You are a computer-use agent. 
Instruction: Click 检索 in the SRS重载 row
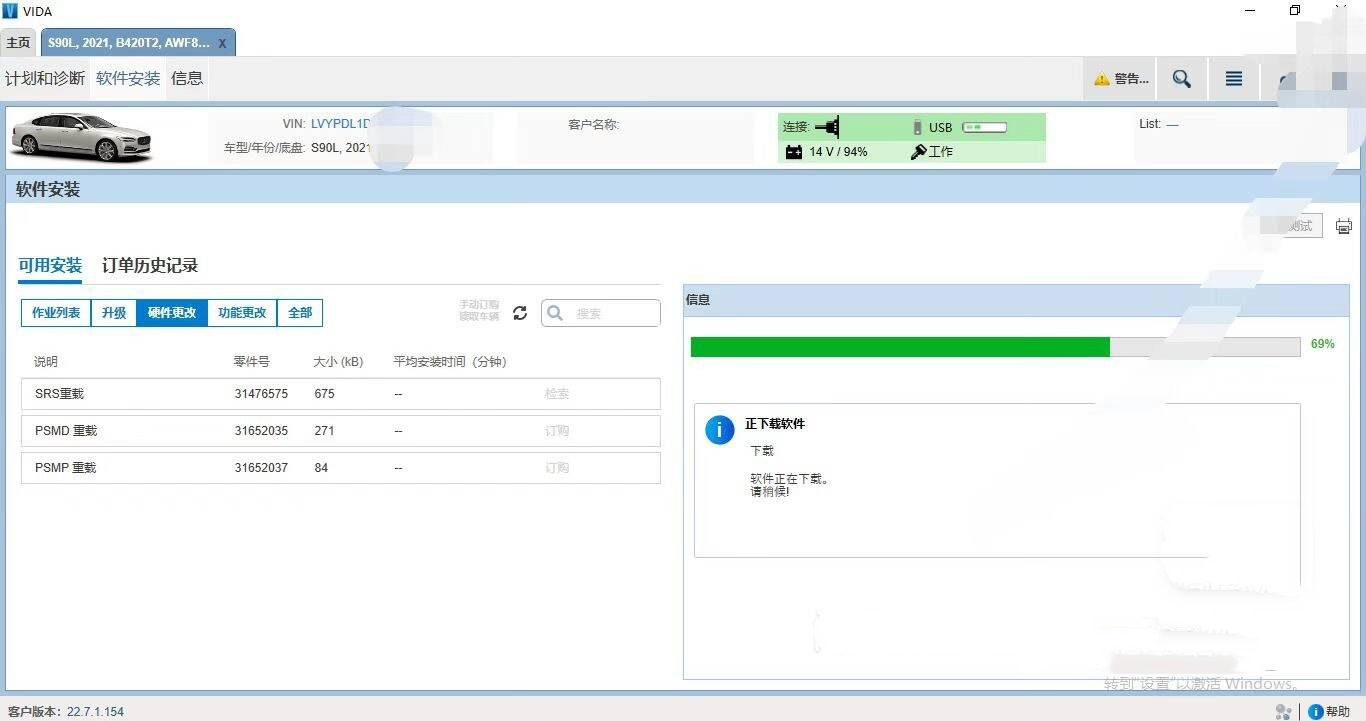[557, 394]
